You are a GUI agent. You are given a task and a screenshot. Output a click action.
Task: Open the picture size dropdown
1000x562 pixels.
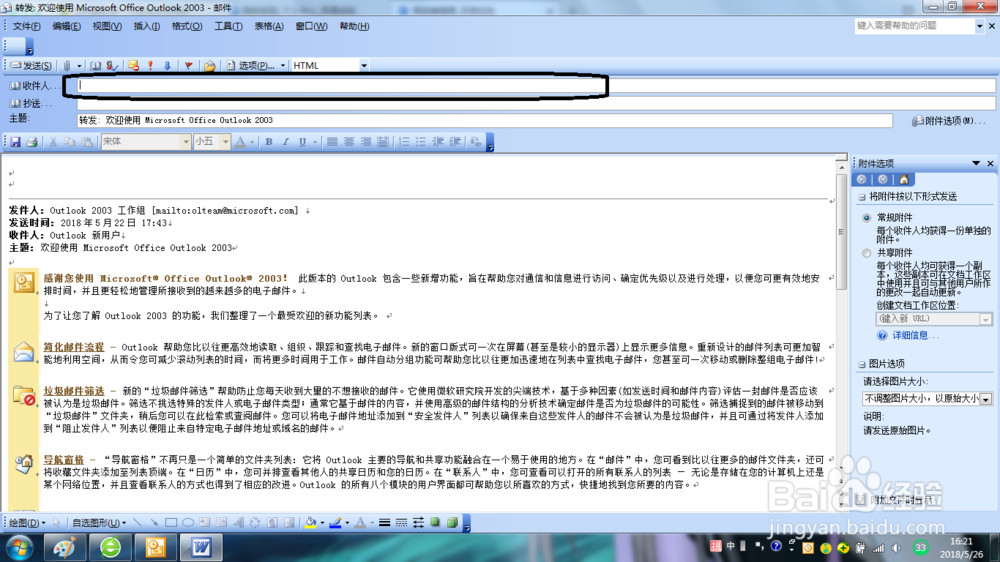(x=986, y=399)
